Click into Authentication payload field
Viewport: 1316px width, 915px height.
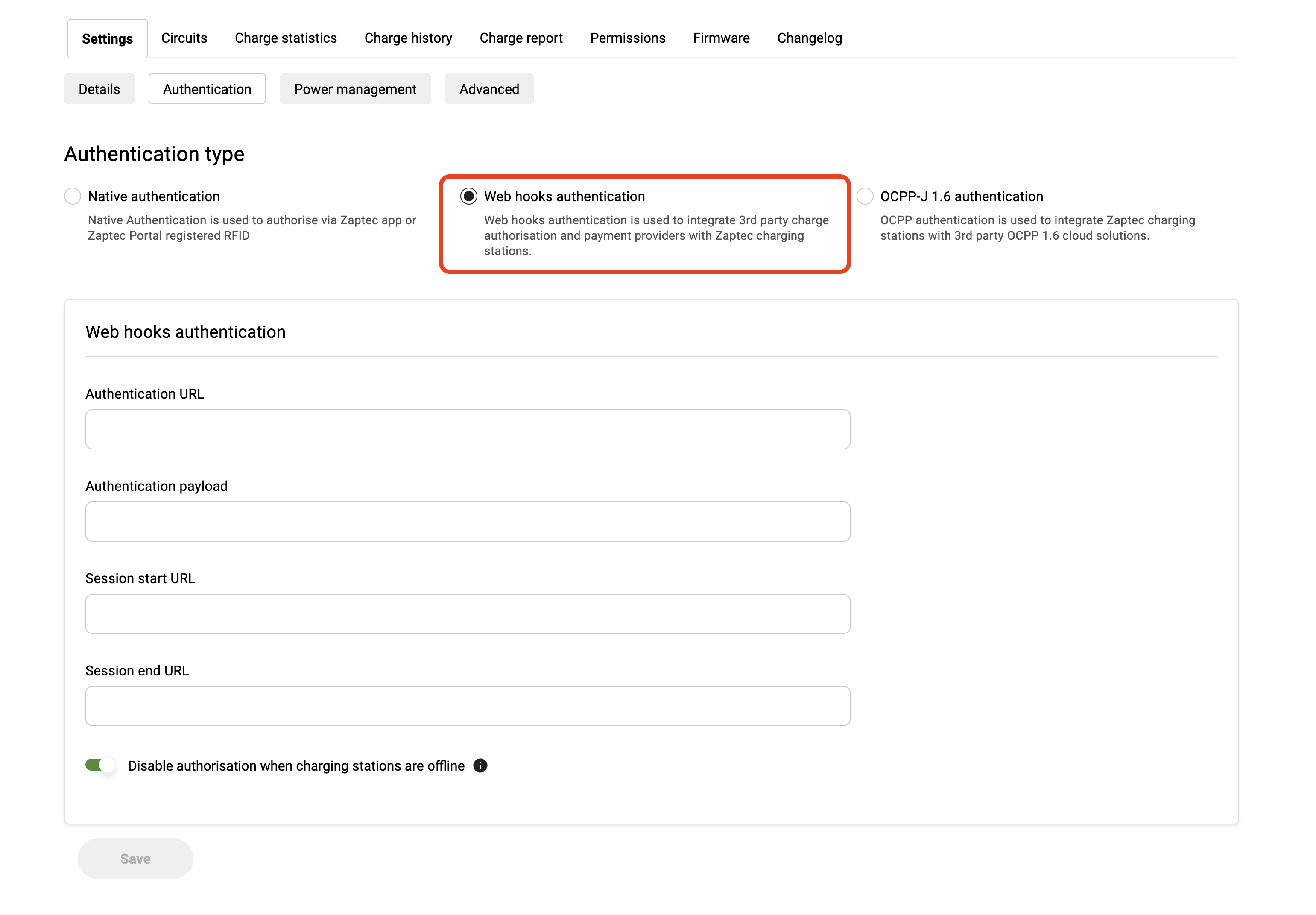(467, 521)
